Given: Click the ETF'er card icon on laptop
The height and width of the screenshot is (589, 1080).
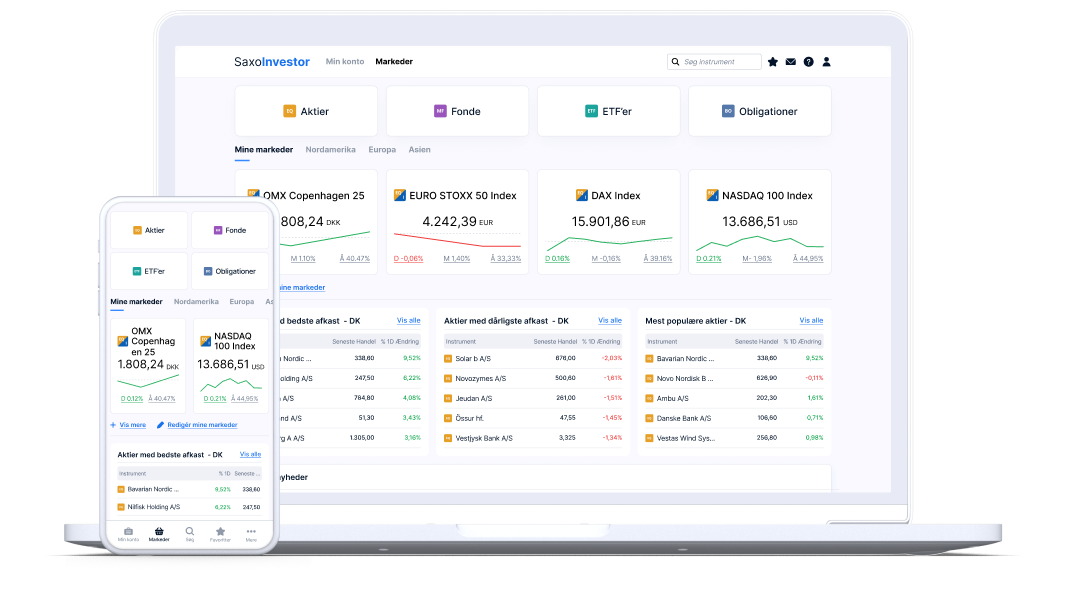Looking at the screenshot, I should point(591,111).
